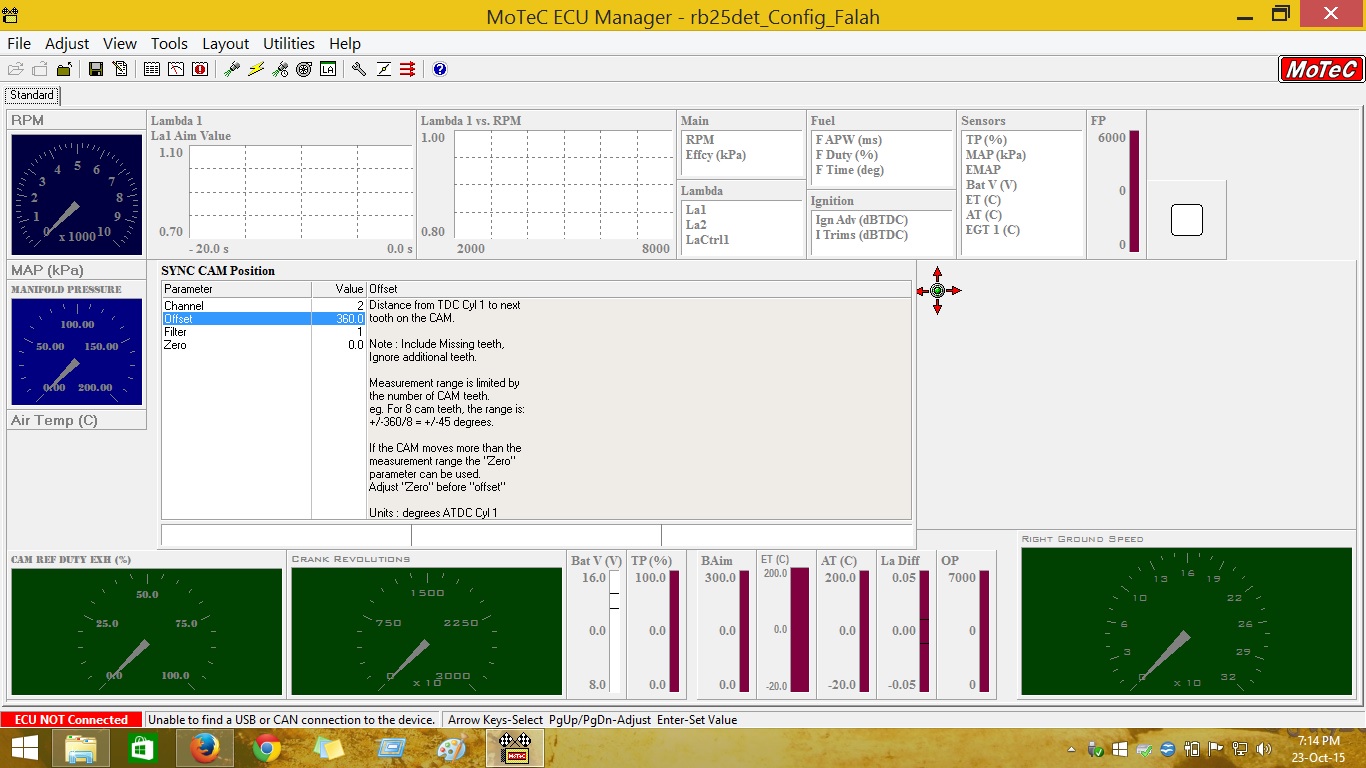Click the RPM dial gauge
Screen dimensions: 1366x768
point(77,195)
